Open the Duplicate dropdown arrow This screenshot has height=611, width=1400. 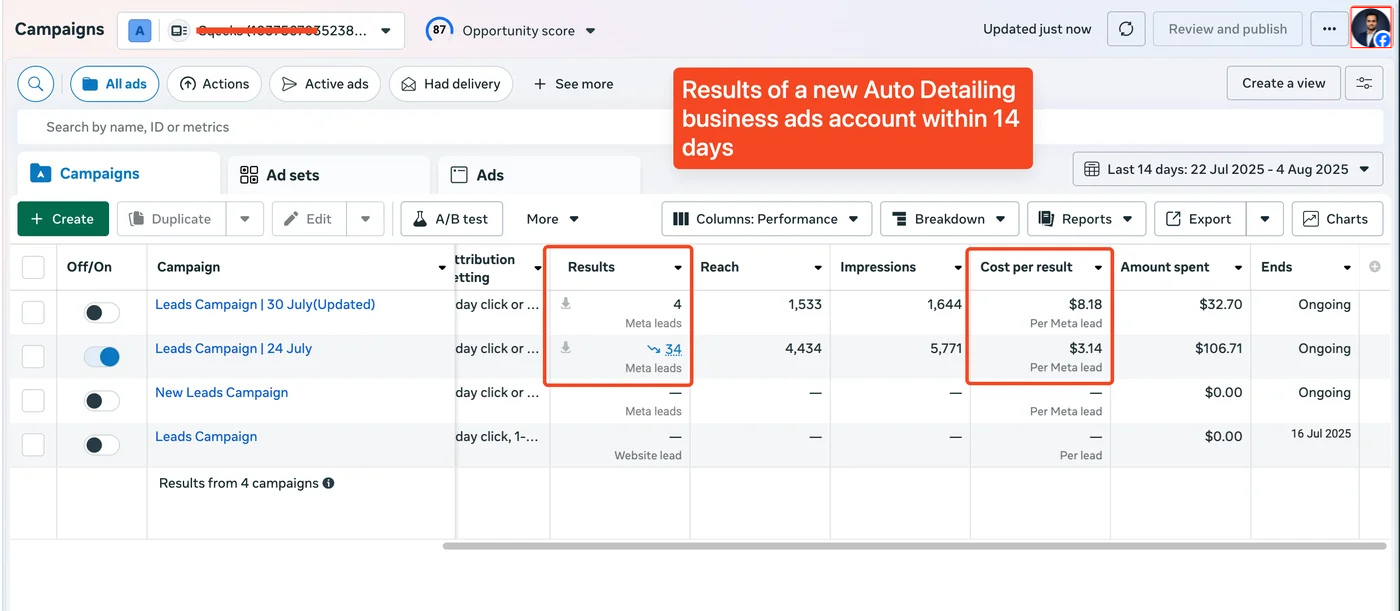pos(245,219)
